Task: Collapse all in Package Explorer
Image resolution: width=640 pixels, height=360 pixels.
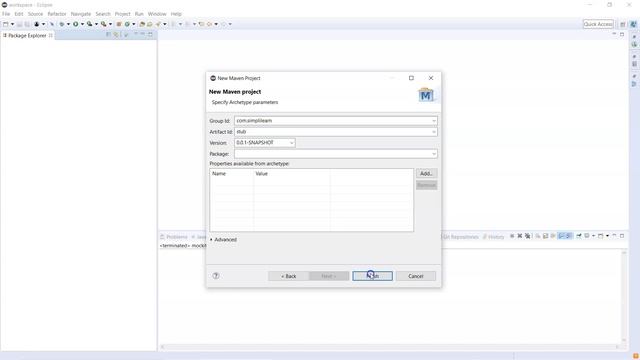Action: (x=108, y=35)
